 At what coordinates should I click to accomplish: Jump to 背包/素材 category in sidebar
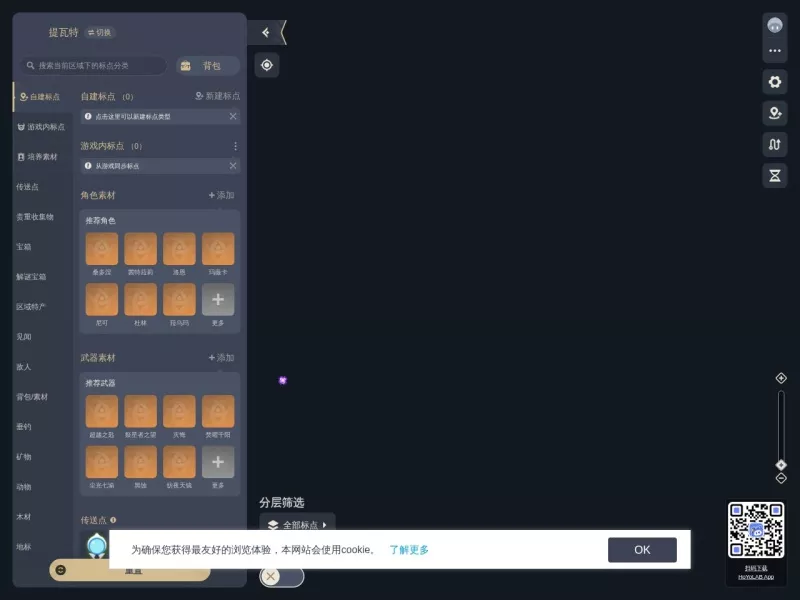(x=32, y=396)
